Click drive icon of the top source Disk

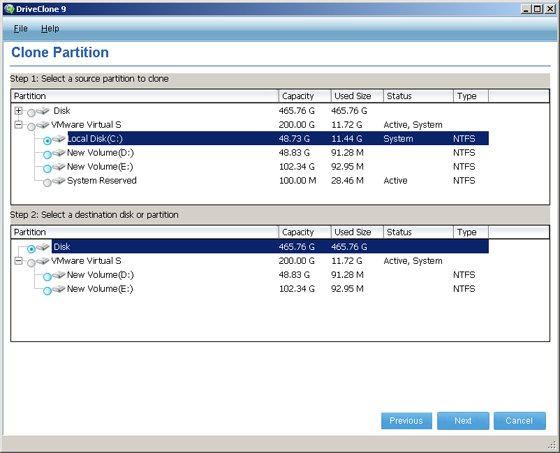coord(43,111)
